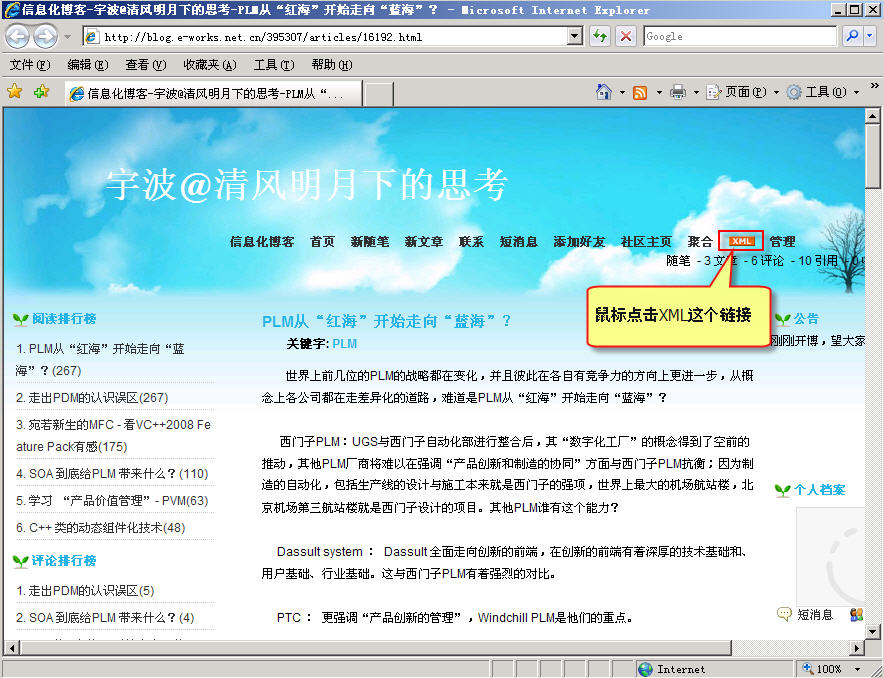Viewport: 884px width, 678px height.
Task: Open the 查看(V) menu
Action: pyautogui.click(x=145, y=65)
